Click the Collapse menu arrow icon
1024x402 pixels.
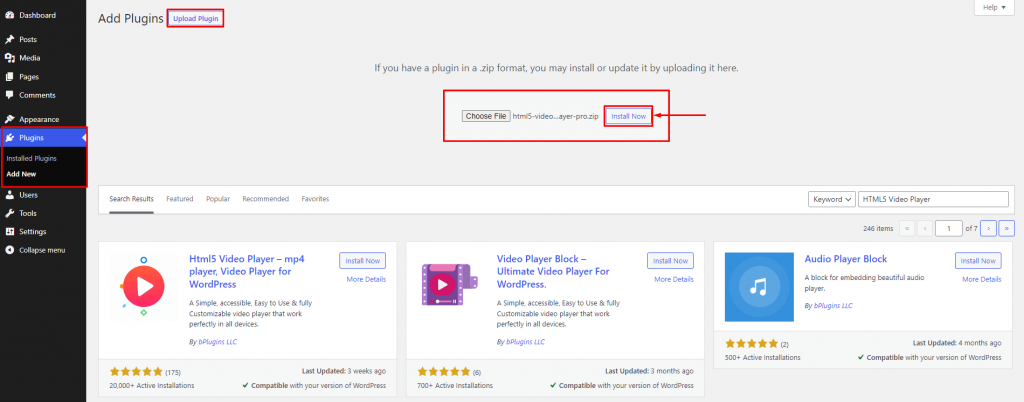[9, 250]
